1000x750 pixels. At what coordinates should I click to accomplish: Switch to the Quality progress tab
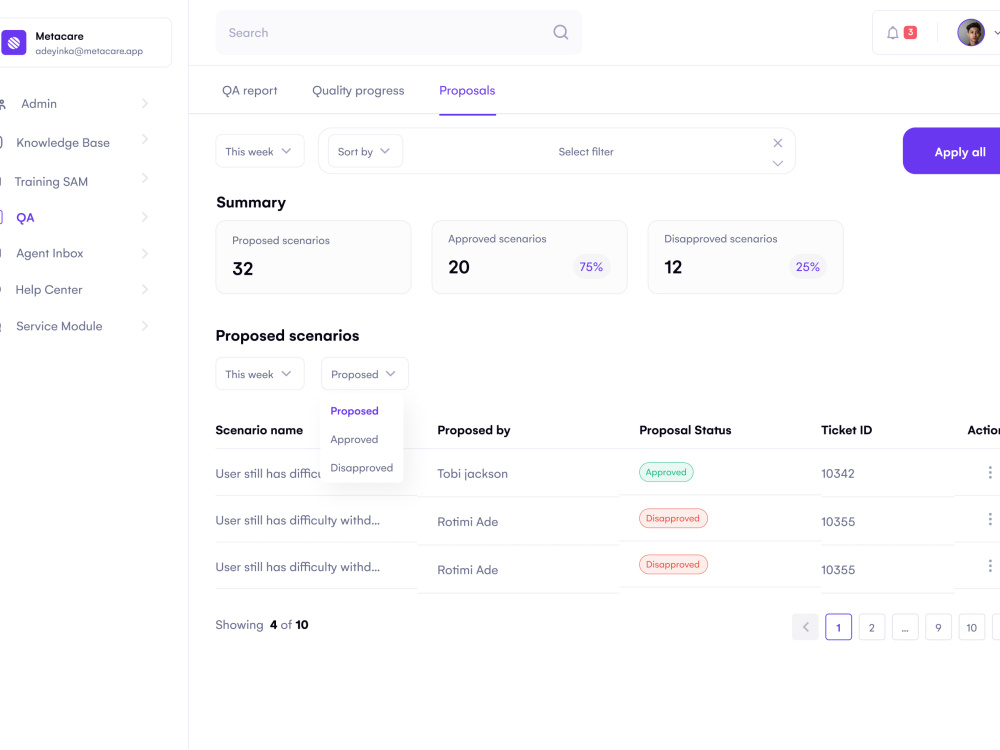point(358,91)
